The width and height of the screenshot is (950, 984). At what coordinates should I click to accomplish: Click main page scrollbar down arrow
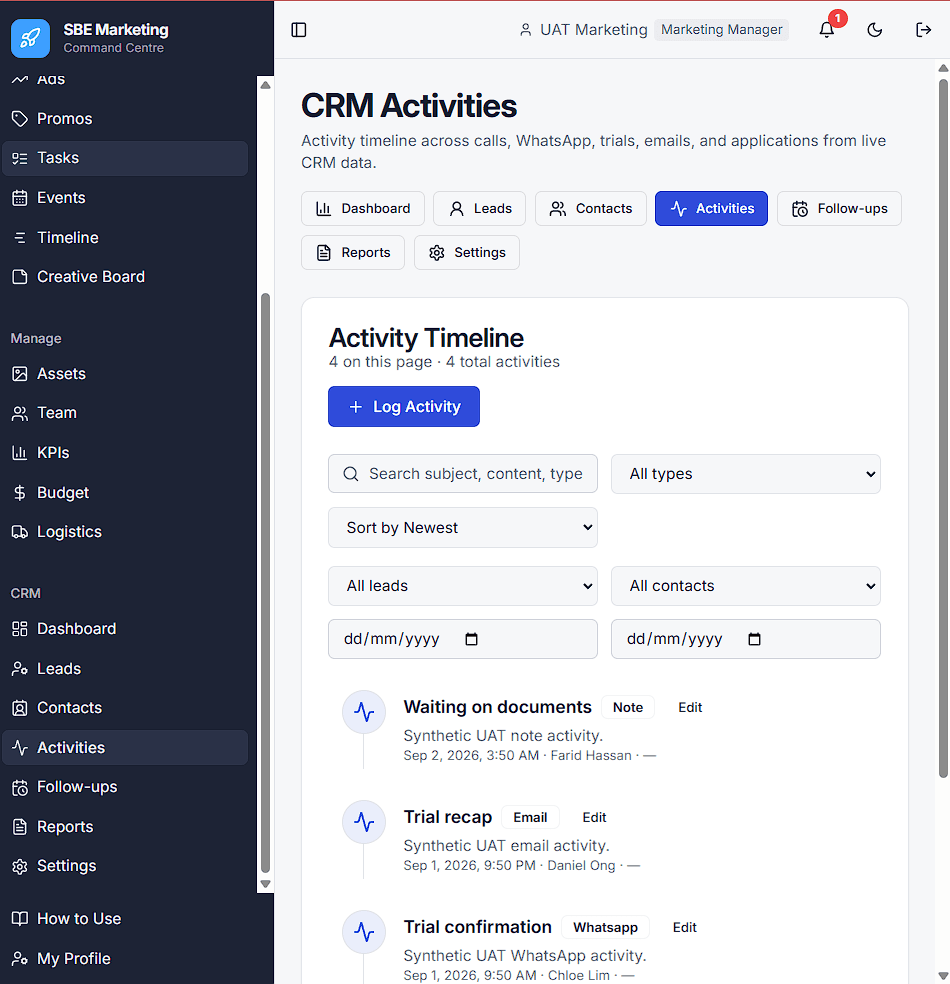click(943, 976)
